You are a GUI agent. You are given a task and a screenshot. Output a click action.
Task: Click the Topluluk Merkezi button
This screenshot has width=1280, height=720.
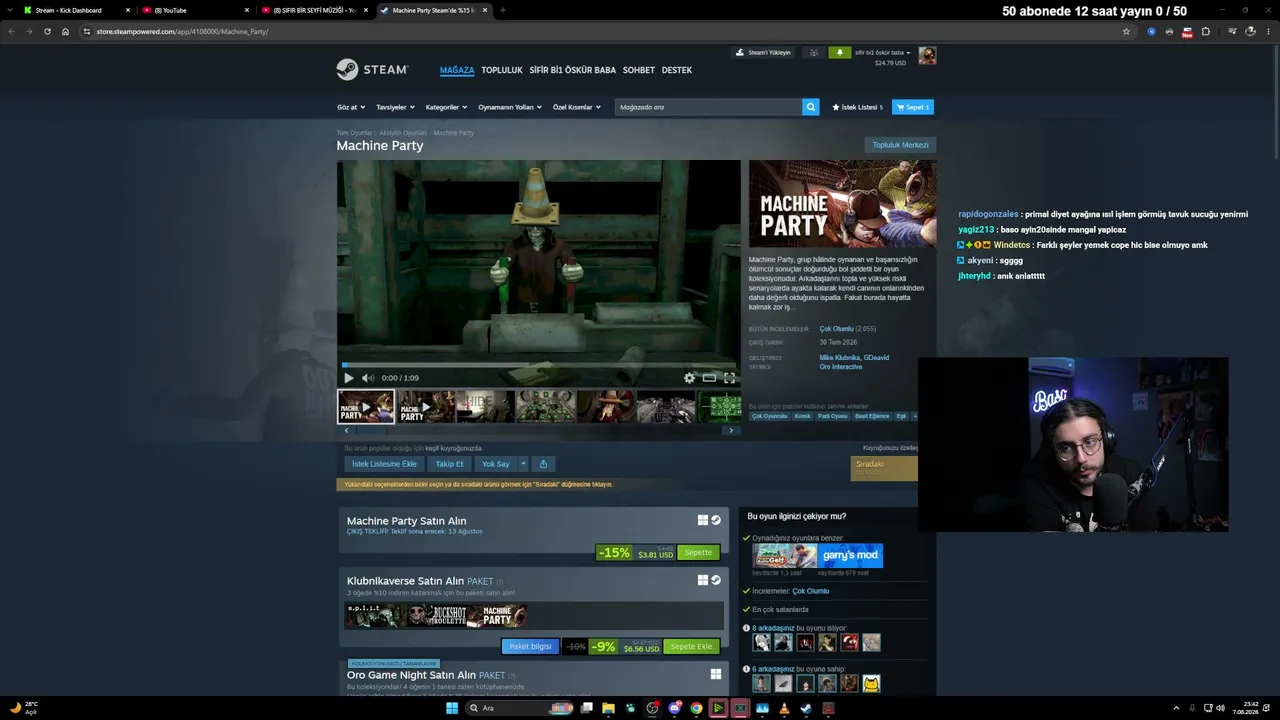coord(900,145)
